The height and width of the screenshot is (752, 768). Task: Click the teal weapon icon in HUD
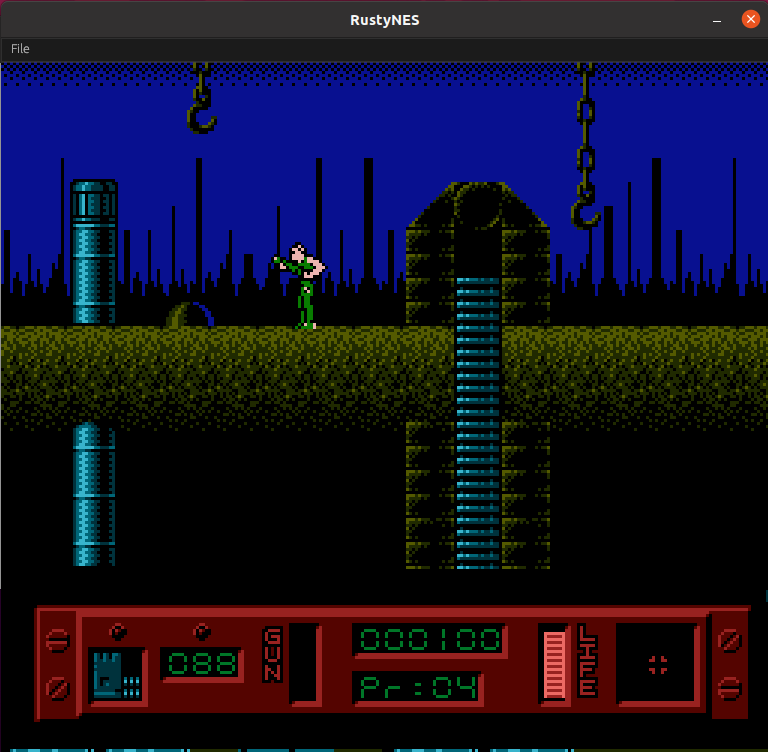(117, 675)
